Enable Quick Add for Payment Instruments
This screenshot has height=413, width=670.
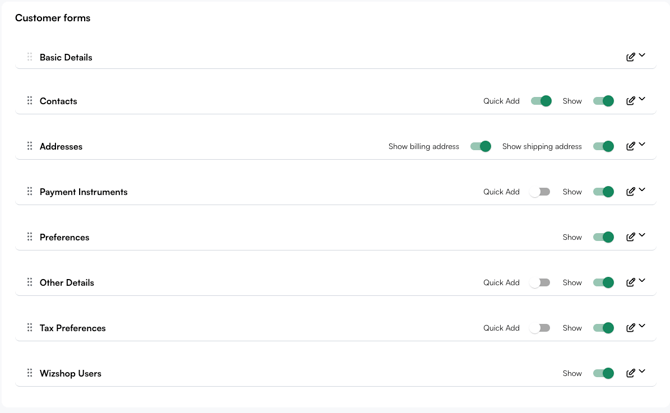click(541, 192)
